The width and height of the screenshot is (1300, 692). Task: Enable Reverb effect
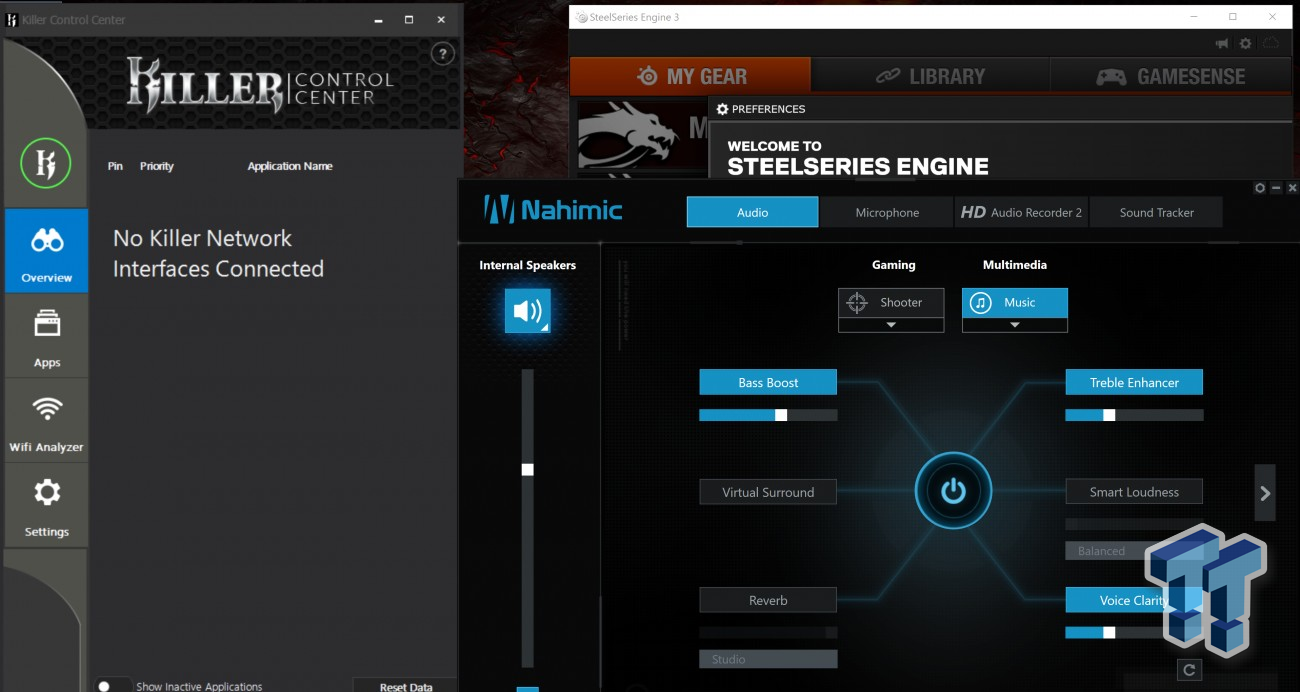click(x=768, y=600)
